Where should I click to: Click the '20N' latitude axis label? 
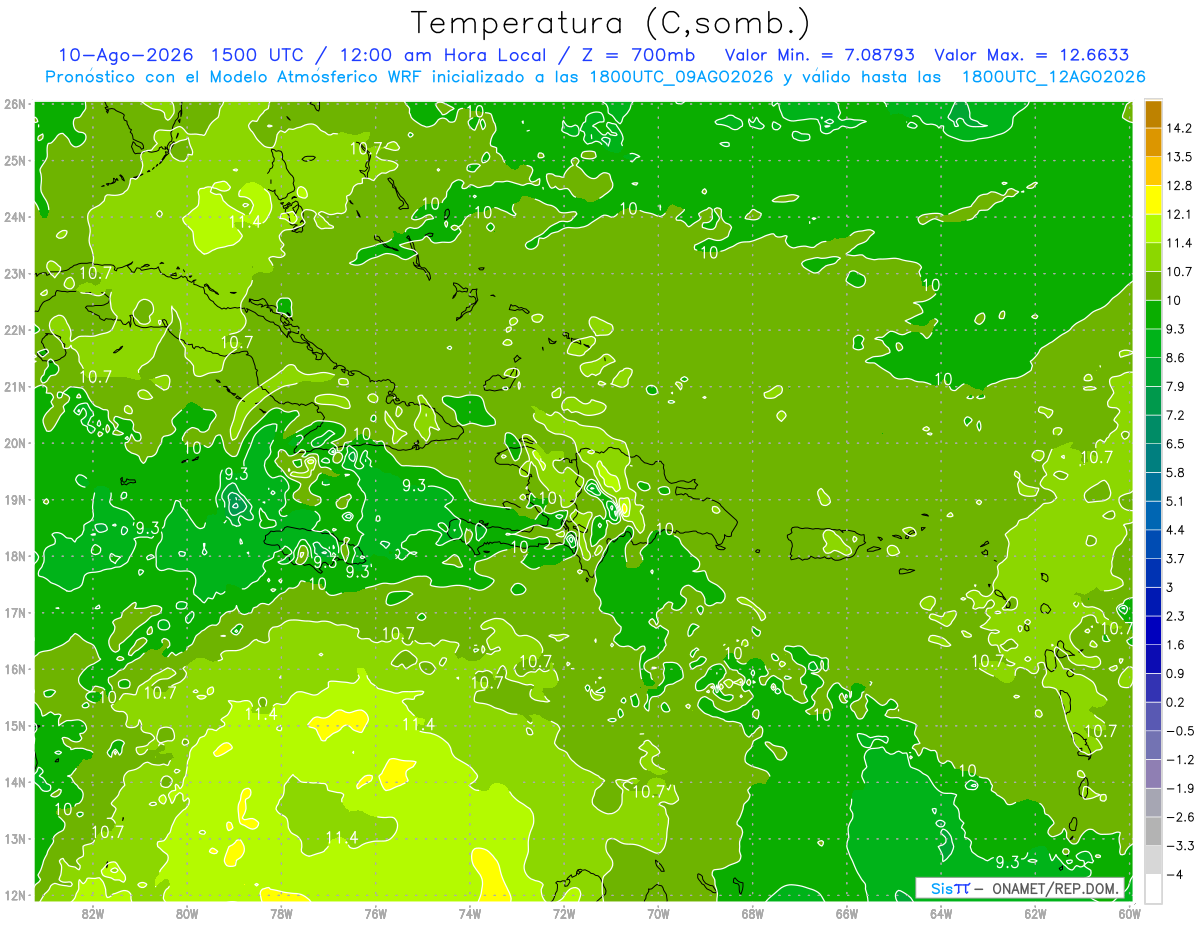click(x=14, y=443)
